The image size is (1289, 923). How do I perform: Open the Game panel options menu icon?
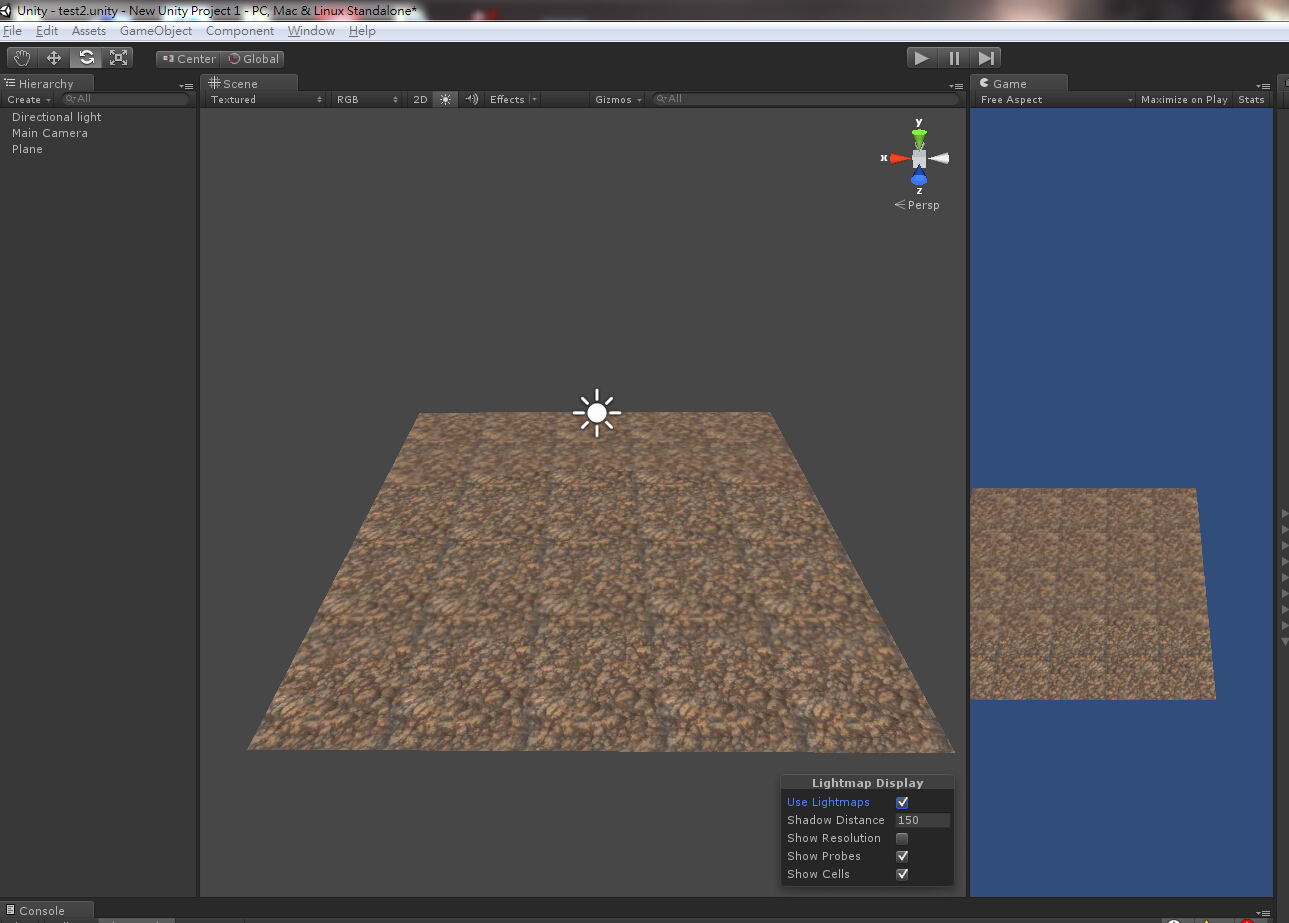tap(1264, 86)
